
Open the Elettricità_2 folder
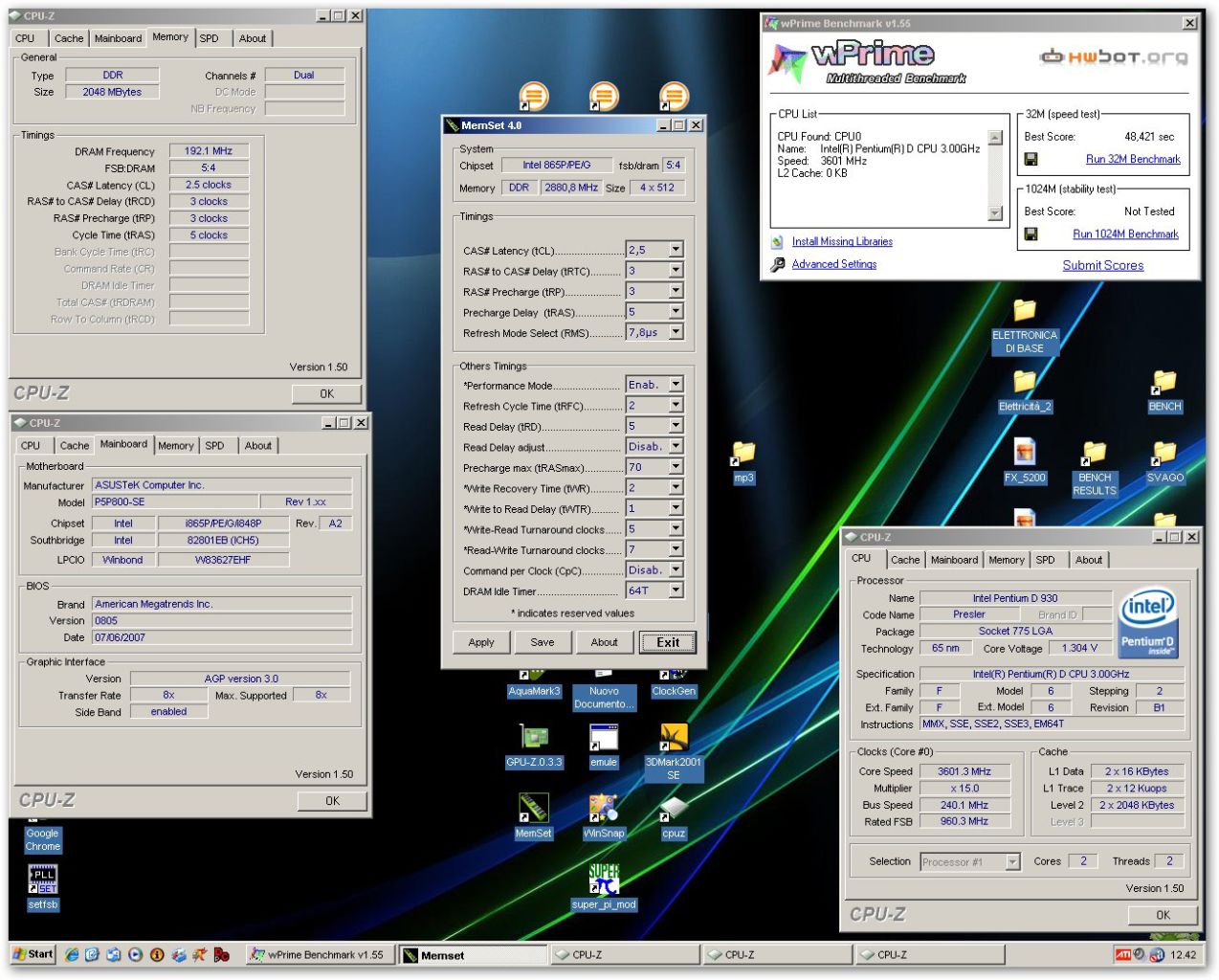coord(1025,392)
